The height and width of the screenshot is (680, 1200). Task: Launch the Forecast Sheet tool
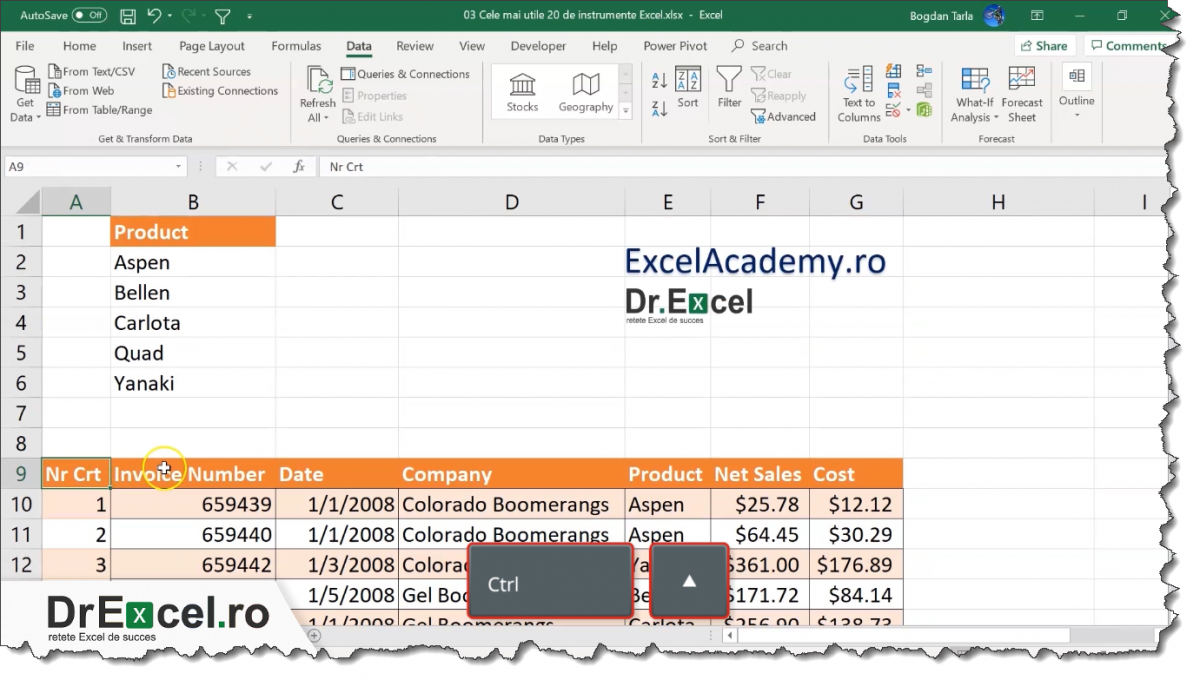[1021, 93]
